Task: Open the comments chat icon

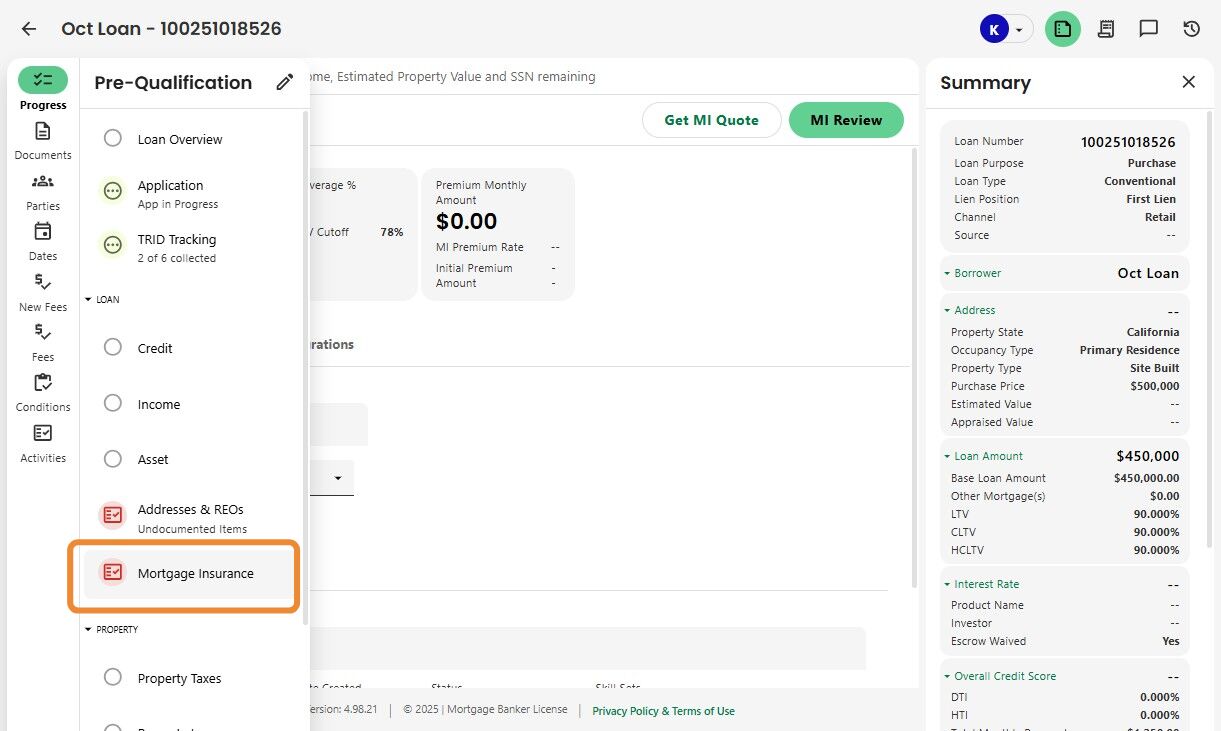Action: point(1148,29)
